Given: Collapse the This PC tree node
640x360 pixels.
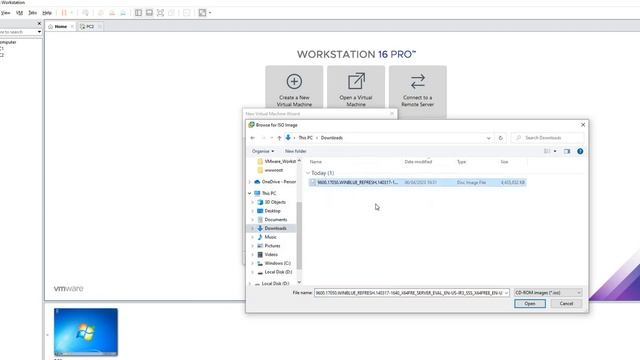Looking at the screenshot, I should click(x=250, y=193).
